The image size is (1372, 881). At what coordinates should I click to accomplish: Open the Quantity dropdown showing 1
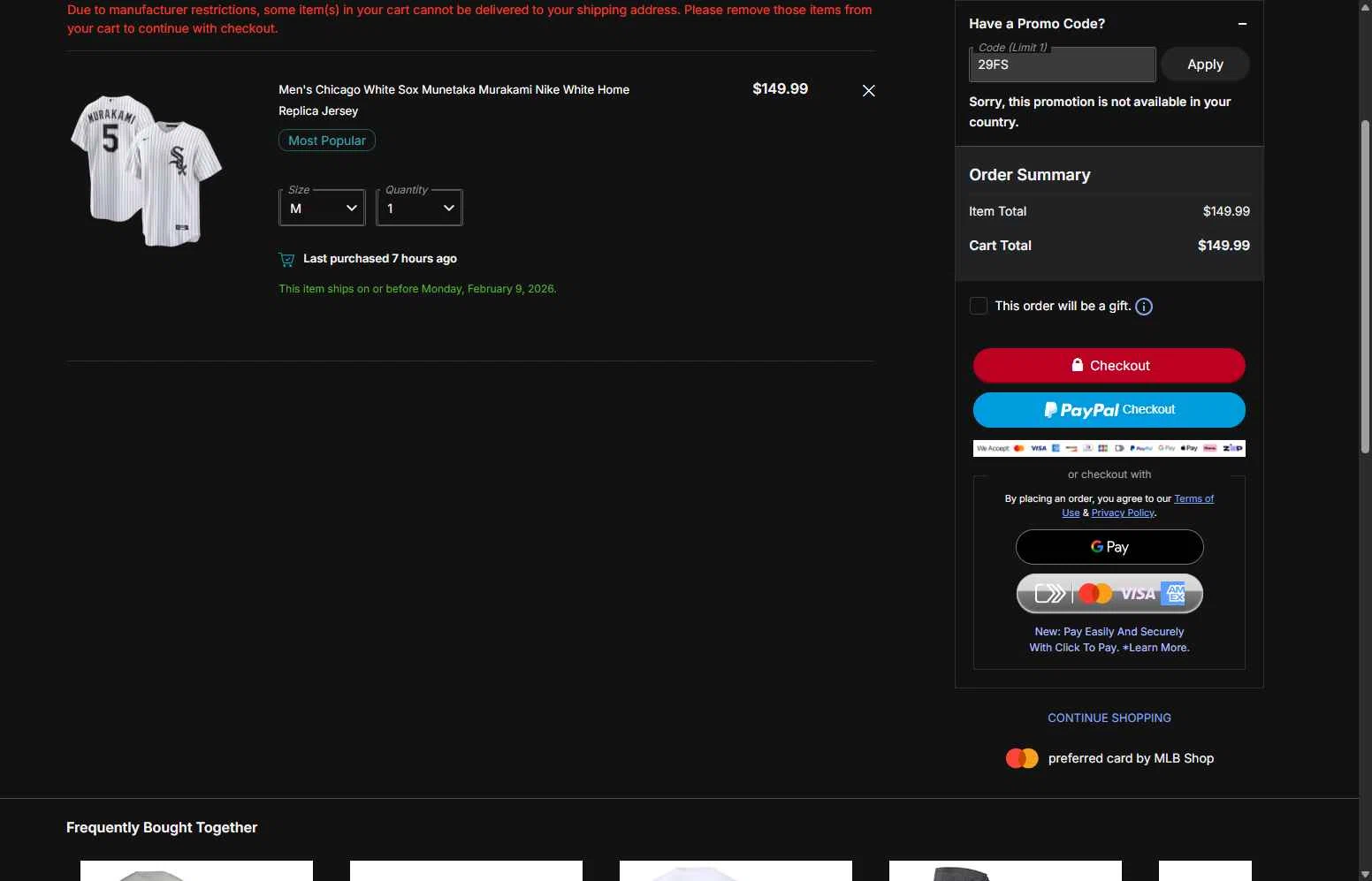[x=420, y=208]
